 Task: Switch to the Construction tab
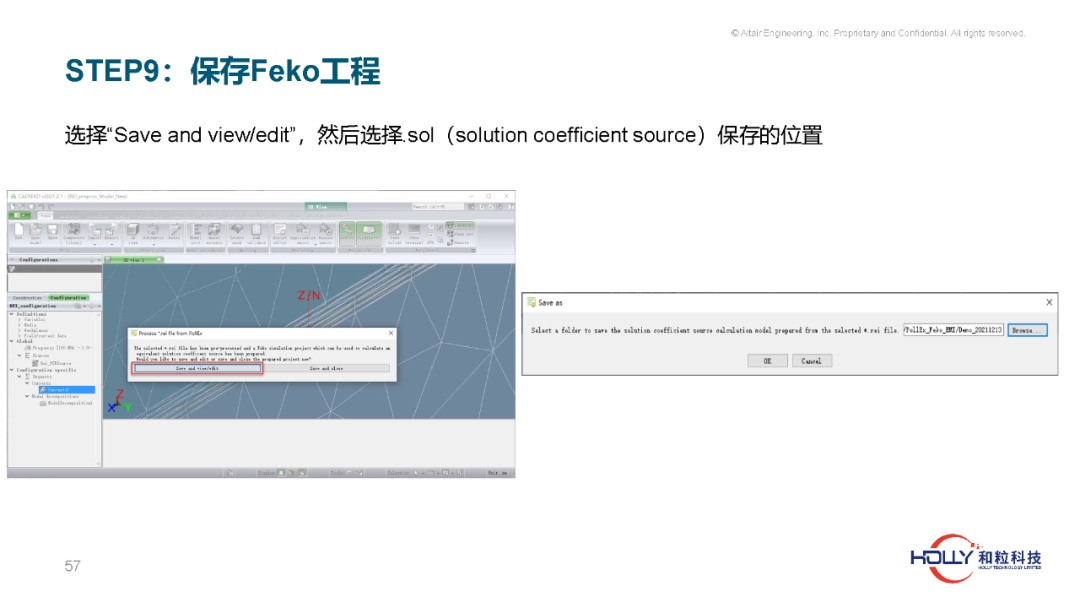(27, 297)
